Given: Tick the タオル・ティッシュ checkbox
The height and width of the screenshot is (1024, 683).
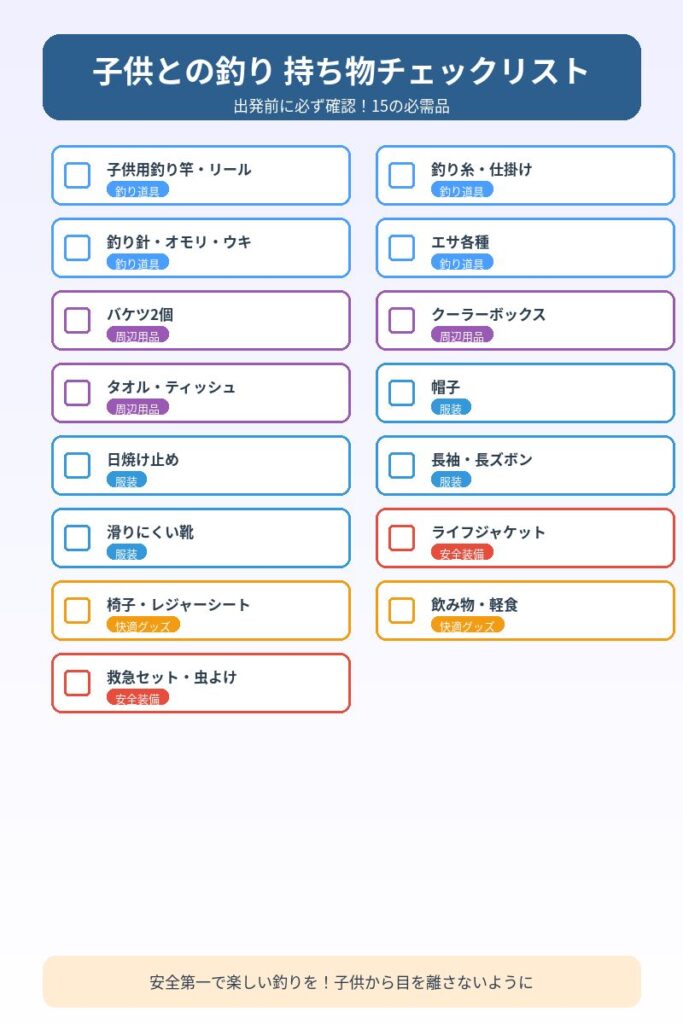Looking at the screenshot, I should tap(77, 393).
